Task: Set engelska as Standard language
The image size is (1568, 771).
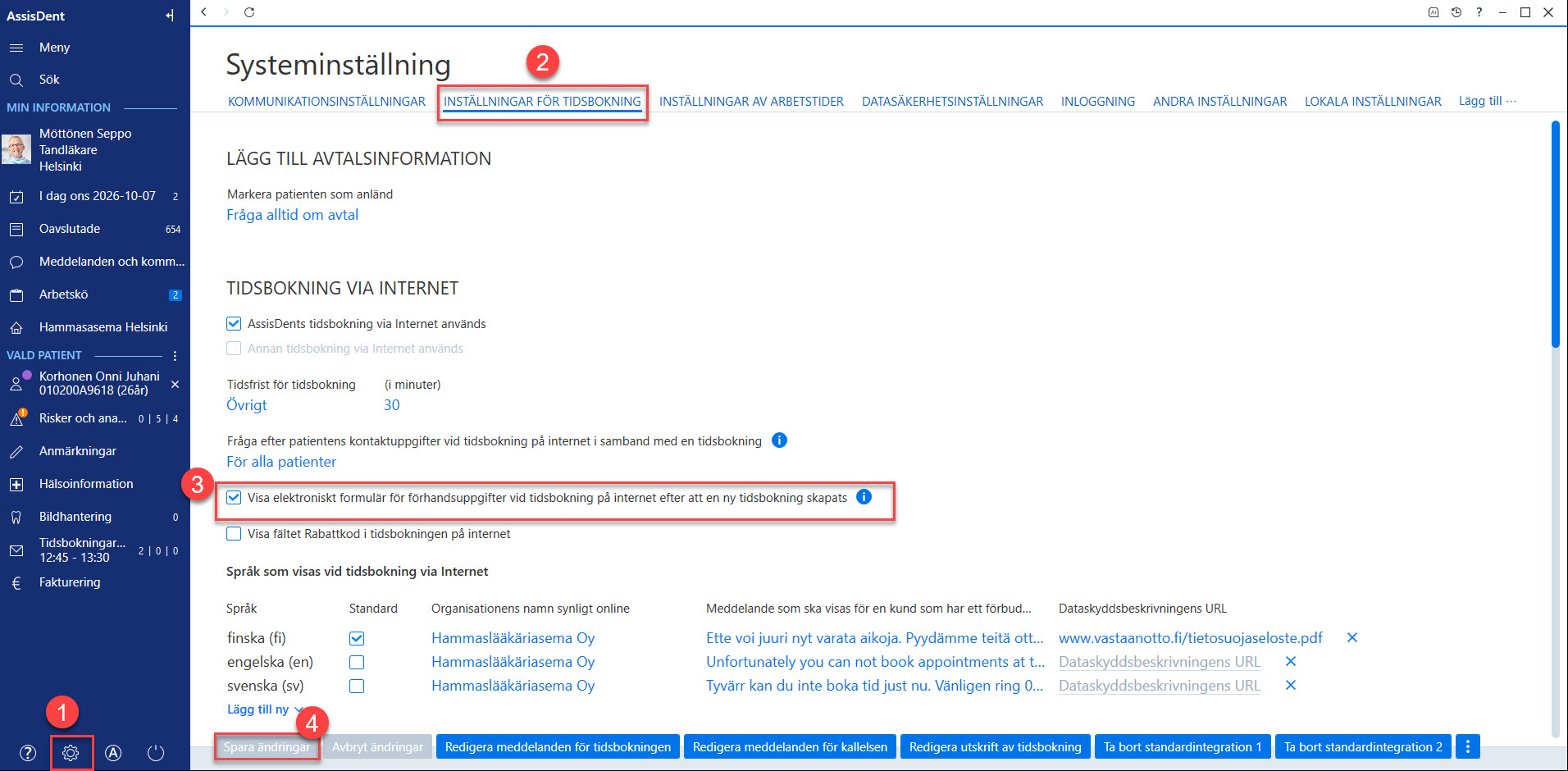Action: (357, 662)
